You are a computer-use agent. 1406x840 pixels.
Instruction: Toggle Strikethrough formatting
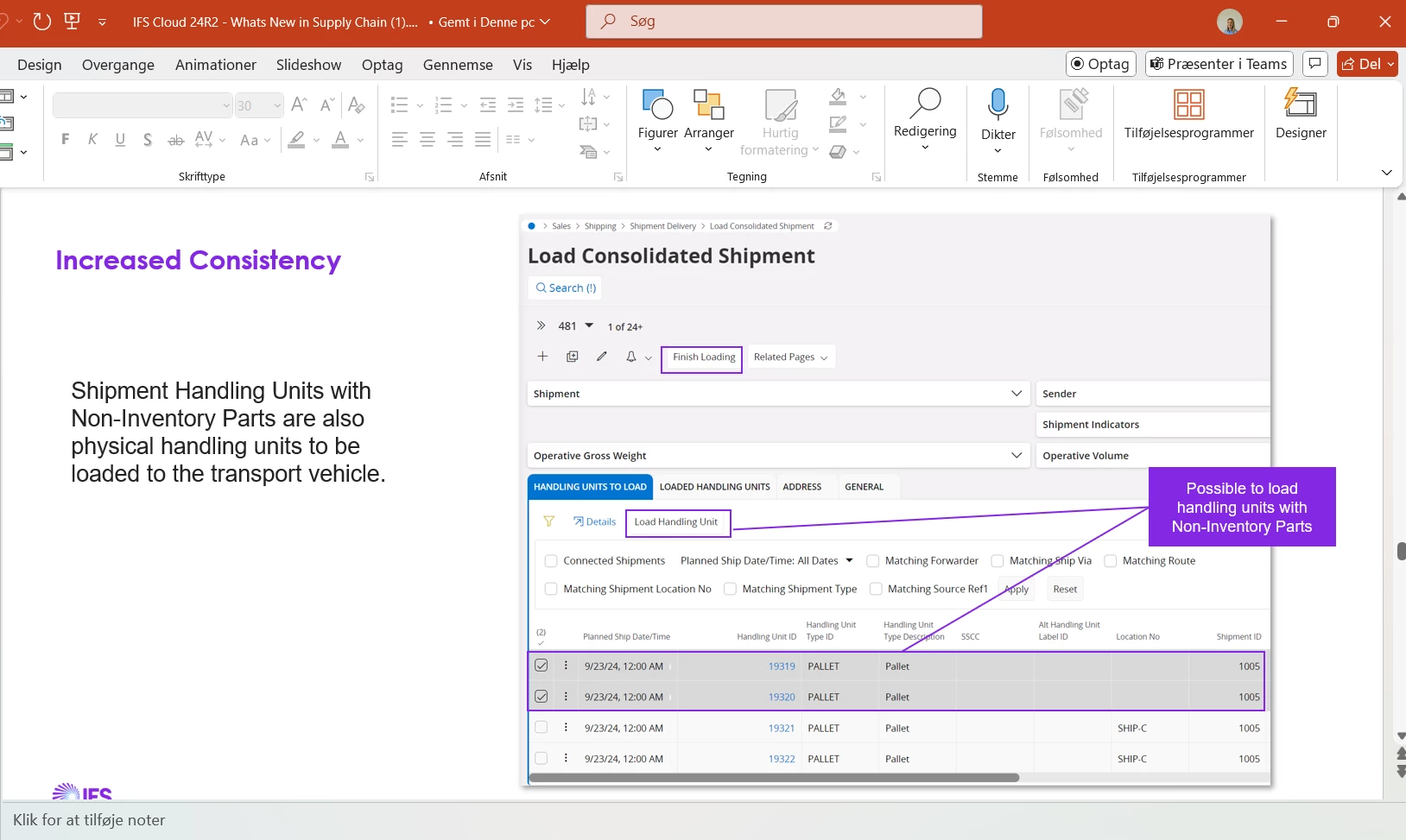coord(175,139)
